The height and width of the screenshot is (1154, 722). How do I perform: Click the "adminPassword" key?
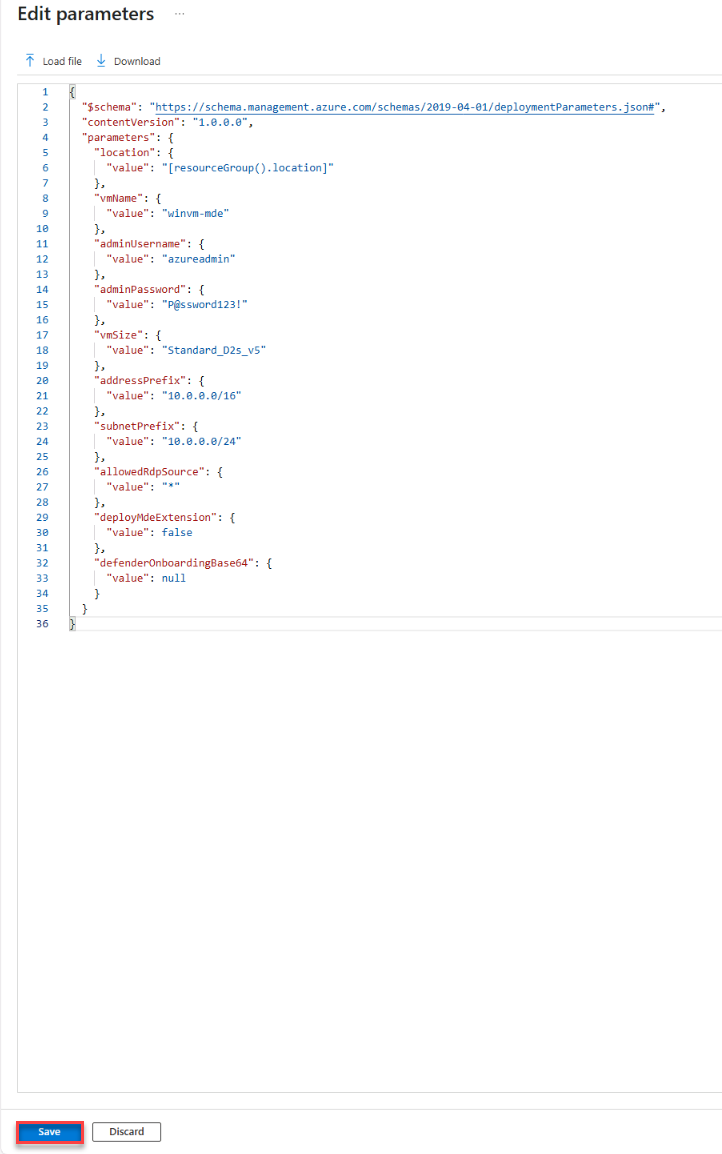pyautogui.click(x=140, y=289)
